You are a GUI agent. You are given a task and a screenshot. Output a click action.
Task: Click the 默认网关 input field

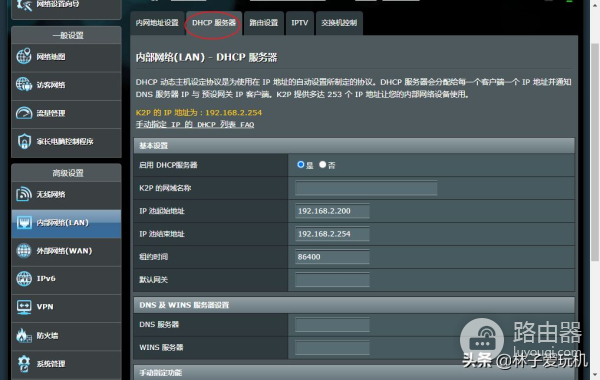point(332,280)
